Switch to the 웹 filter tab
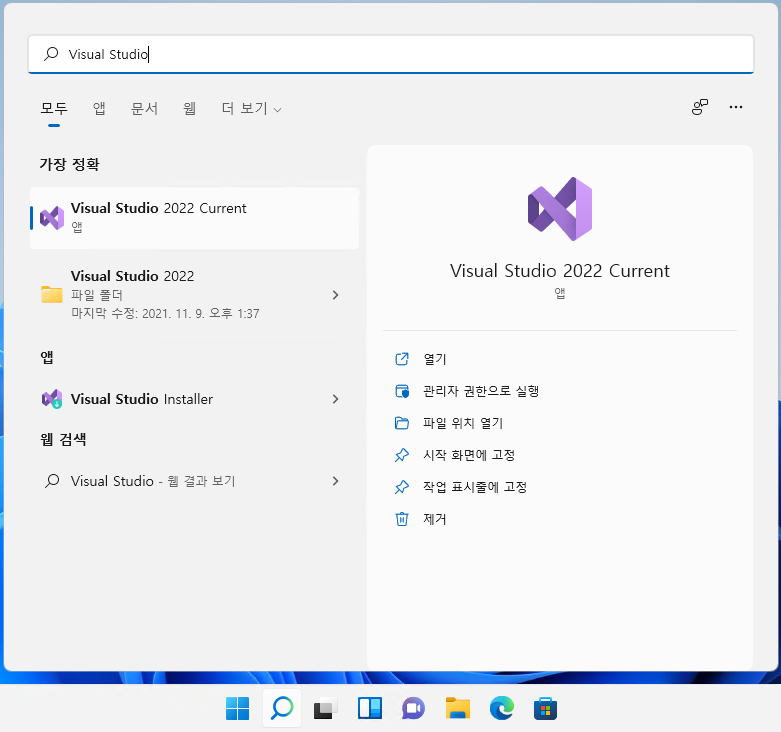781x732 pixels. tap(189, 109)
